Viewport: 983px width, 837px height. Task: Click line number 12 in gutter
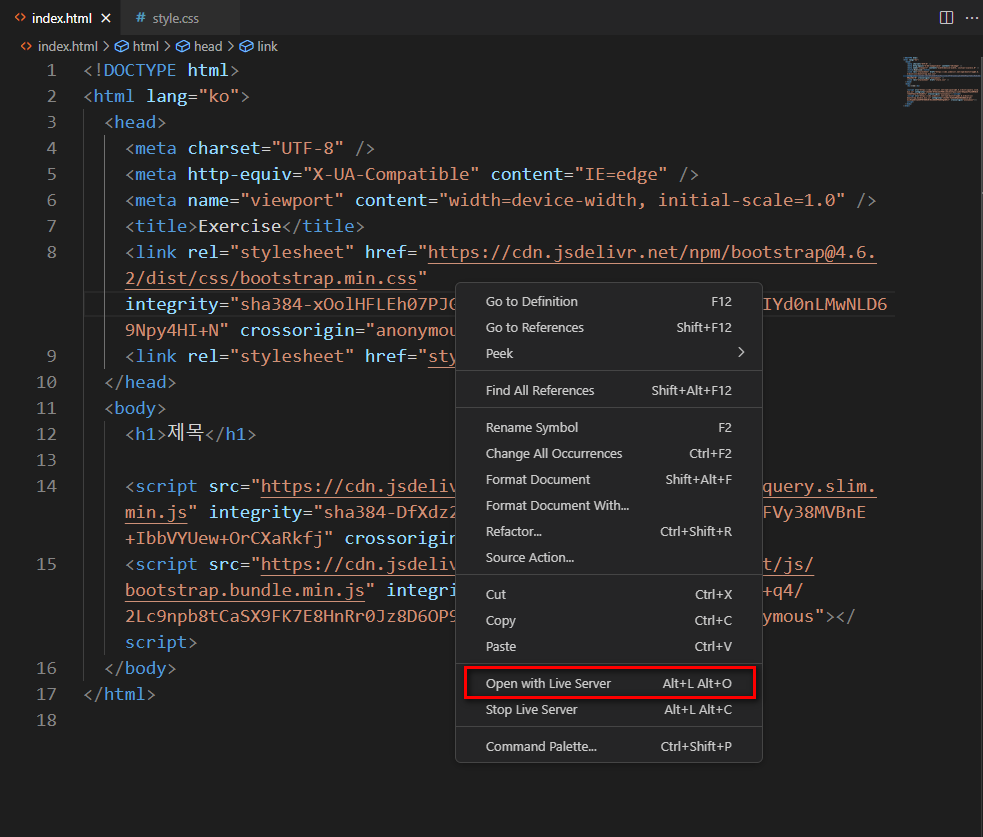point(46,434)
